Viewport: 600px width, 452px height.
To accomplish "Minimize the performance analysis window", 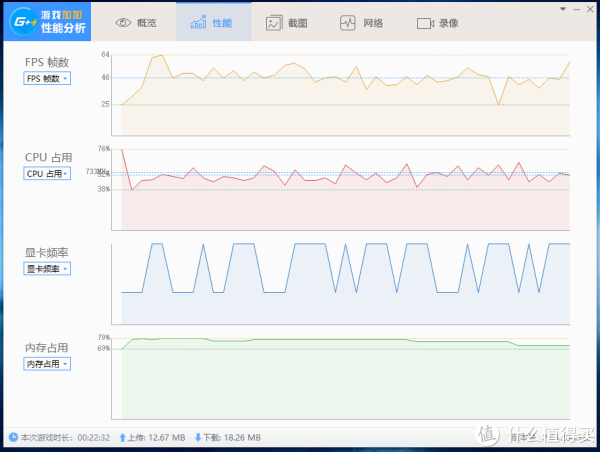I will (576, 9).
